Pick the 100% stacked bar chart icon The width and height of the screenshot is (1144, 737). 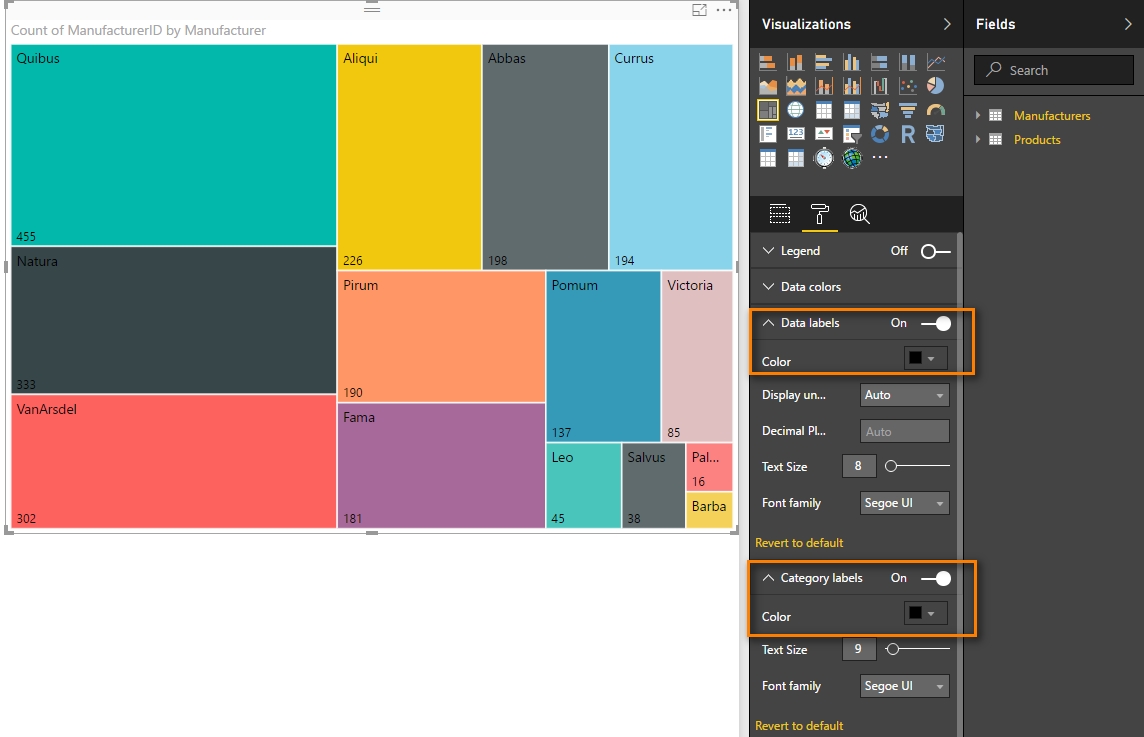tap(880, 62)
